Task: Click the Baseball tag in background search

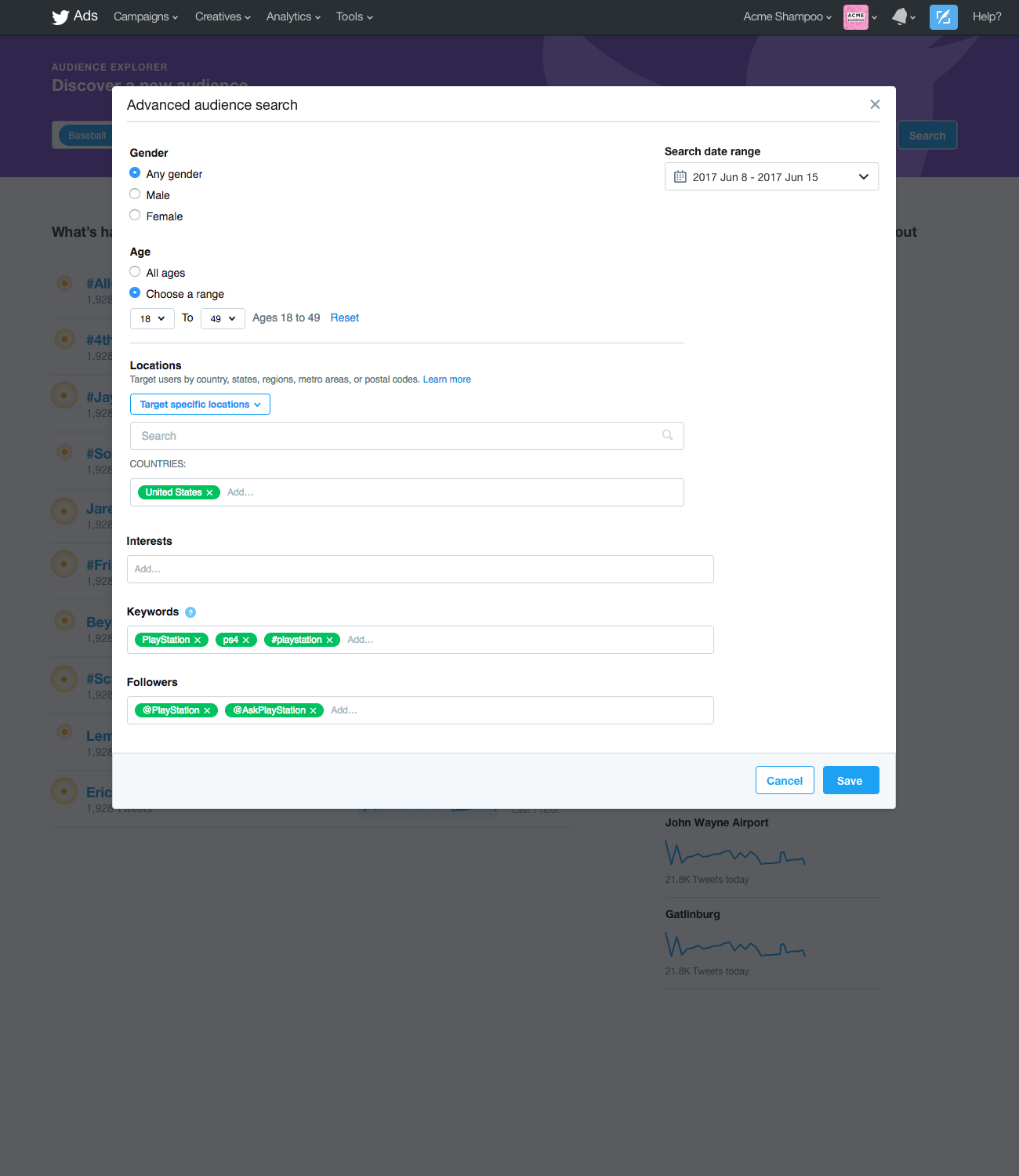Action: (x=87, y=135)
